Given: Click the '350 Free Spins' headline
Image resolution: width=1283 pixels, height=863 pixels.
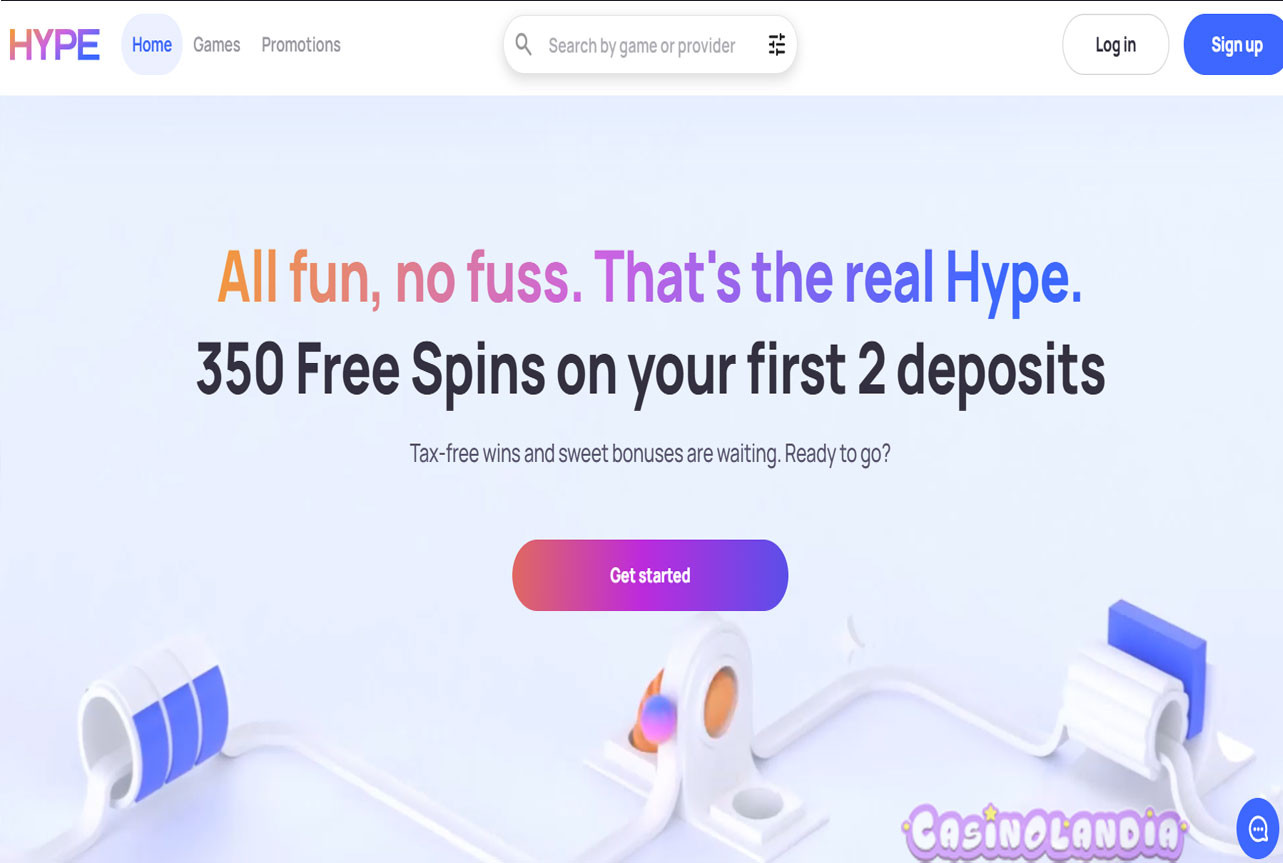Looking at the screenshot, I should 650,369.
